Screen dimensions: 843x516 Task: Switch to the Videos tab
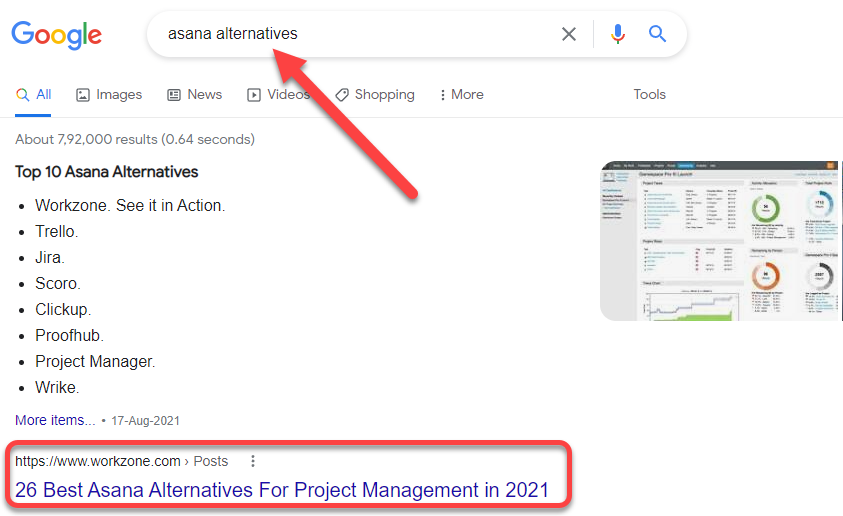point(278,95)
